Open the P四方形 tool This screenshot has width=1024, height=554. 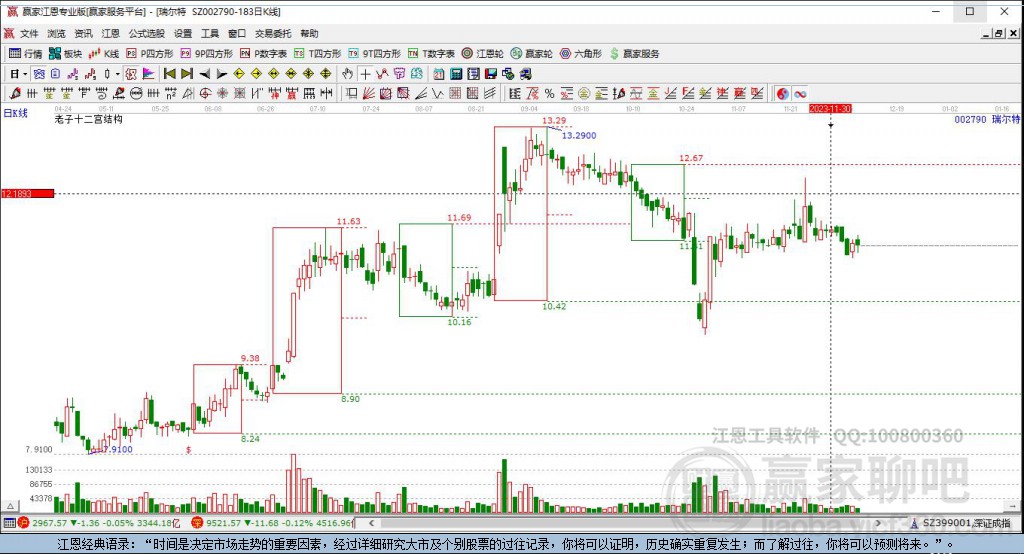(150, 54)
